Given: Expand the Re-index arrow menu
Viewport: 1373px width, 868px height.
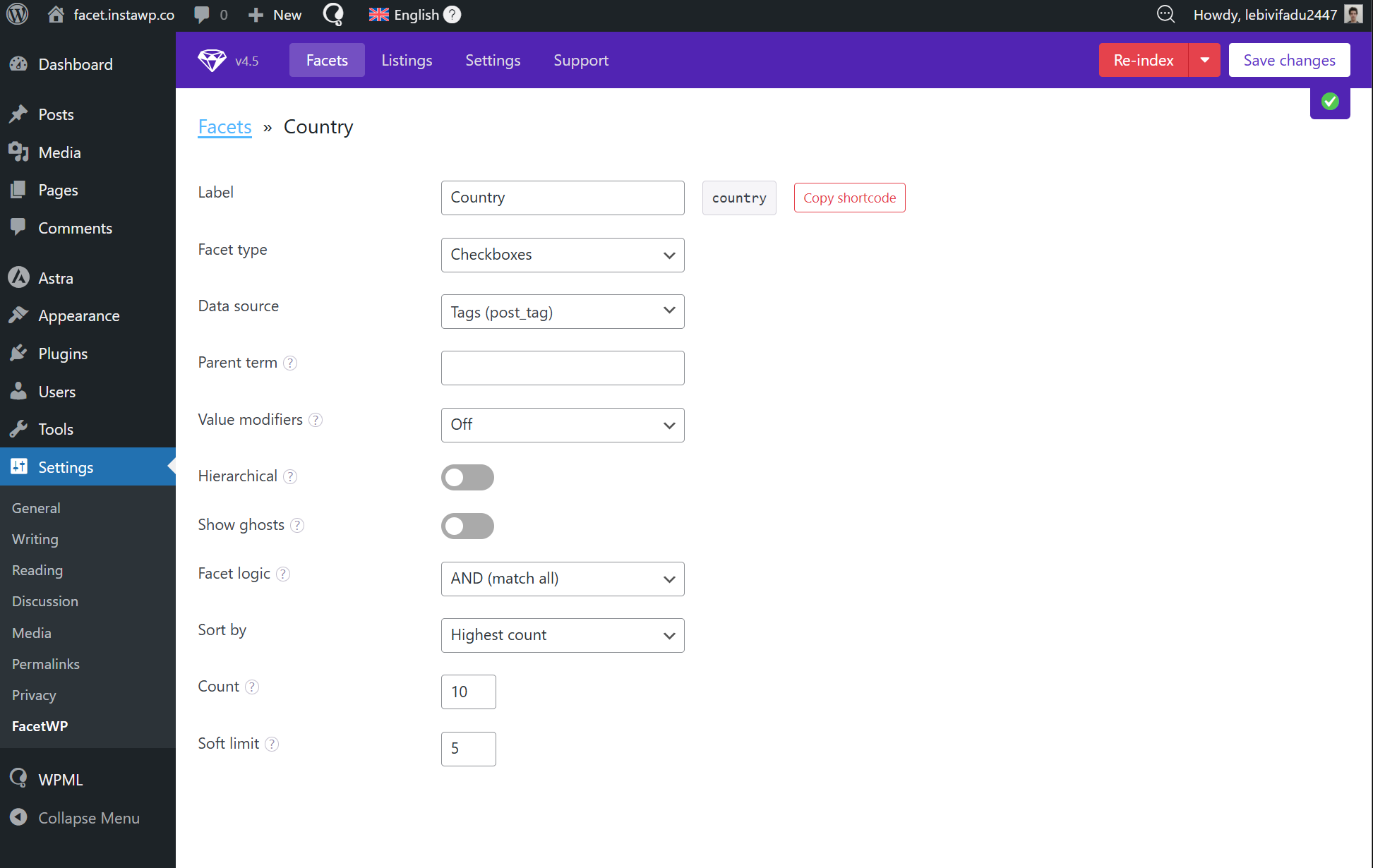Looking at the screenshot, I should click(x=1204, y=60).
